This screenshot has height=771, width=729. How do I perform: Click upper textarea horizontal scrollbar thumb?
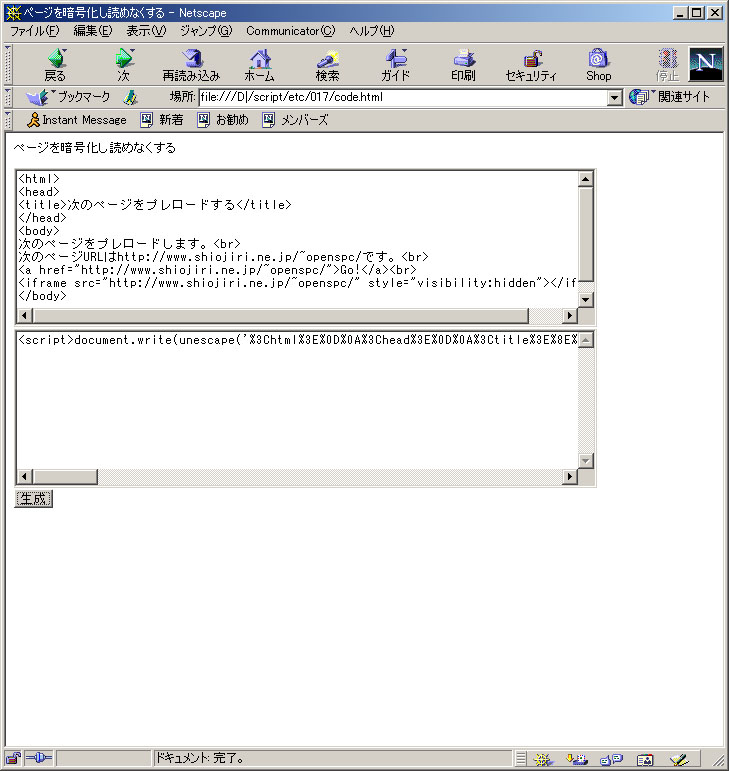tap(280, 316)
